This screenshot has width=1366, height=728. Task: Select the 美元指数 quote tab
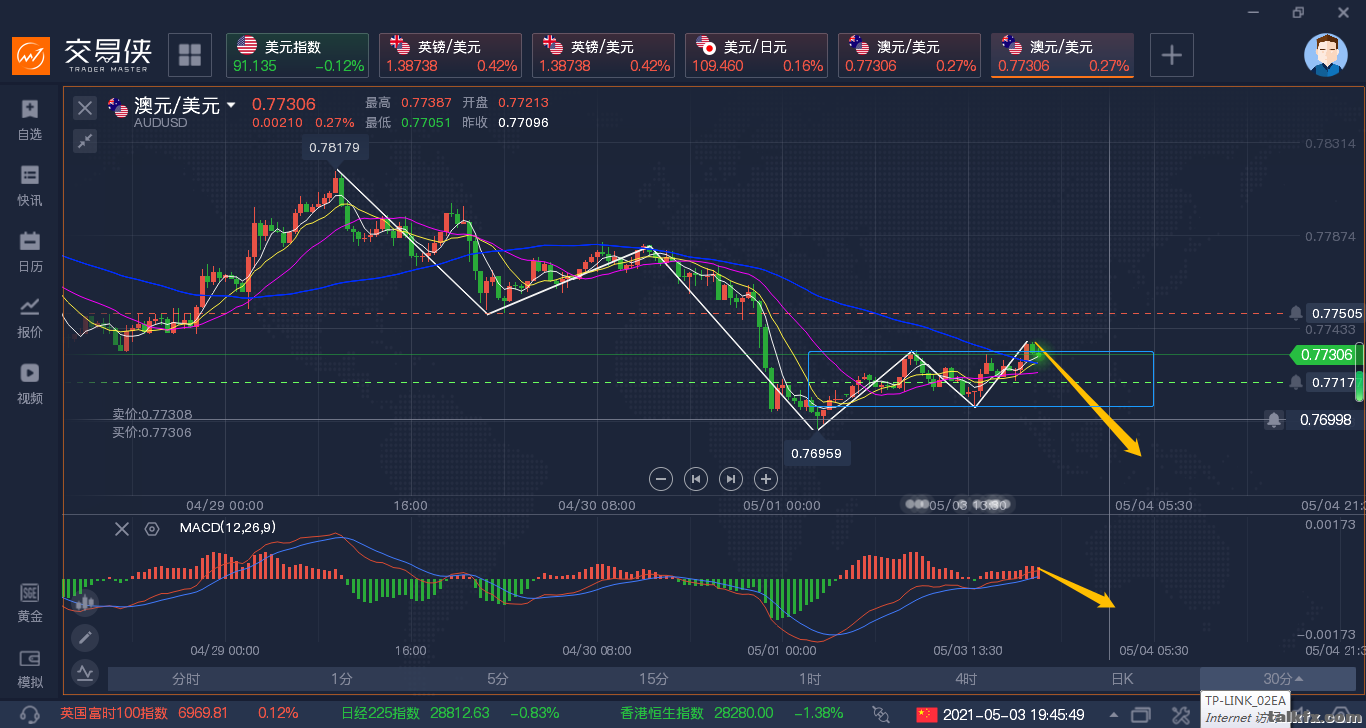pyautogui.click(x=298, y=56)
